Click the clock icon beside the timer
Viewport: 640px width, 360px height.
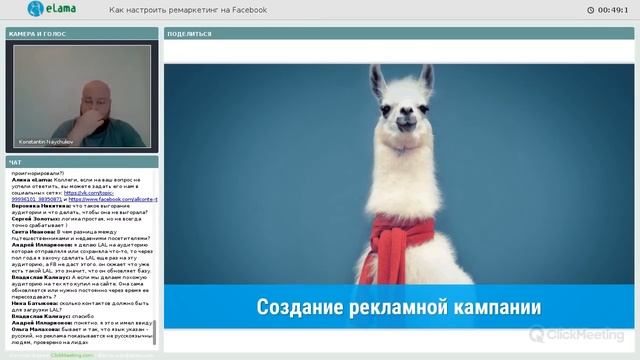point(590,10)
